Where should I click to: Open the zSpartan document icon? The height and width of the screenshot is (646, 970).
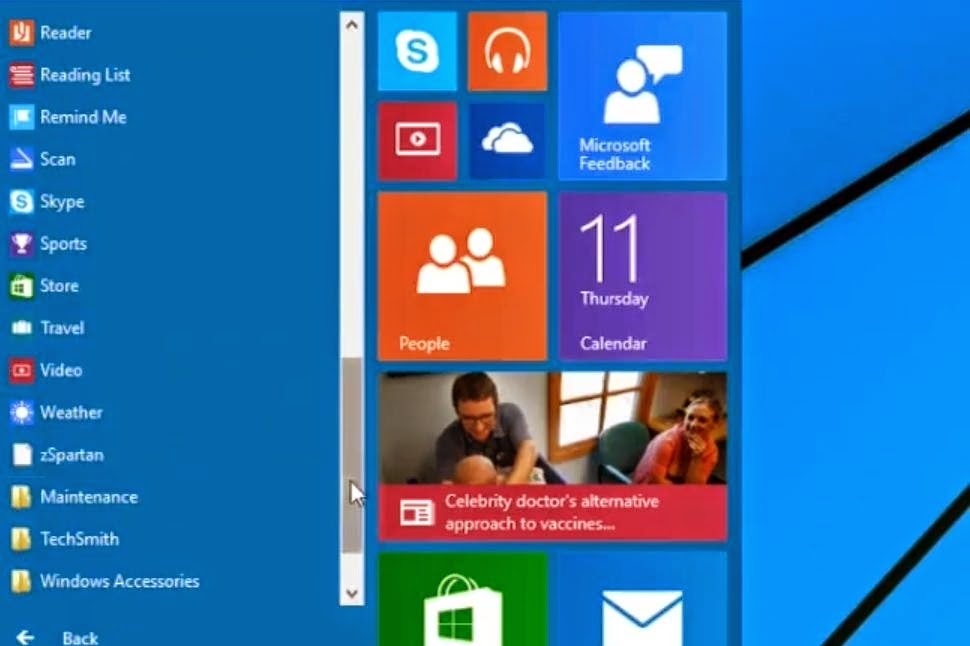pyautogui.click(x=21, y=455)
